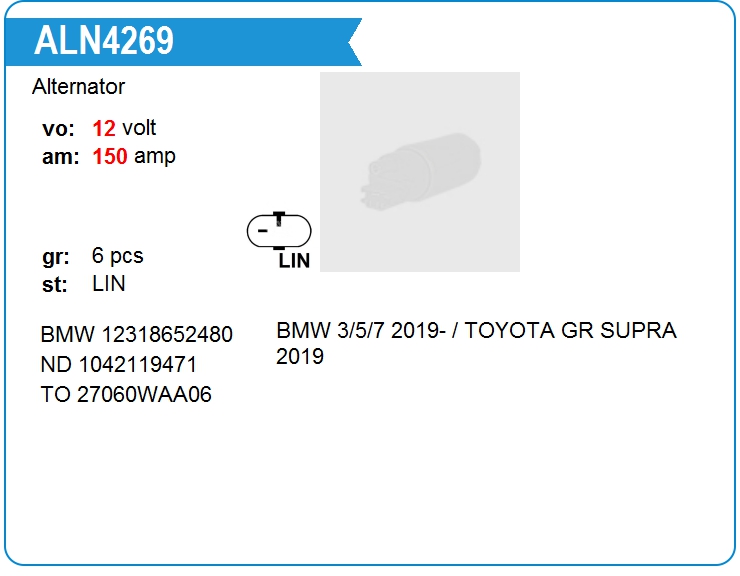Click the blue banner arrow tip
740x576 pixels.
pos(354,42)
